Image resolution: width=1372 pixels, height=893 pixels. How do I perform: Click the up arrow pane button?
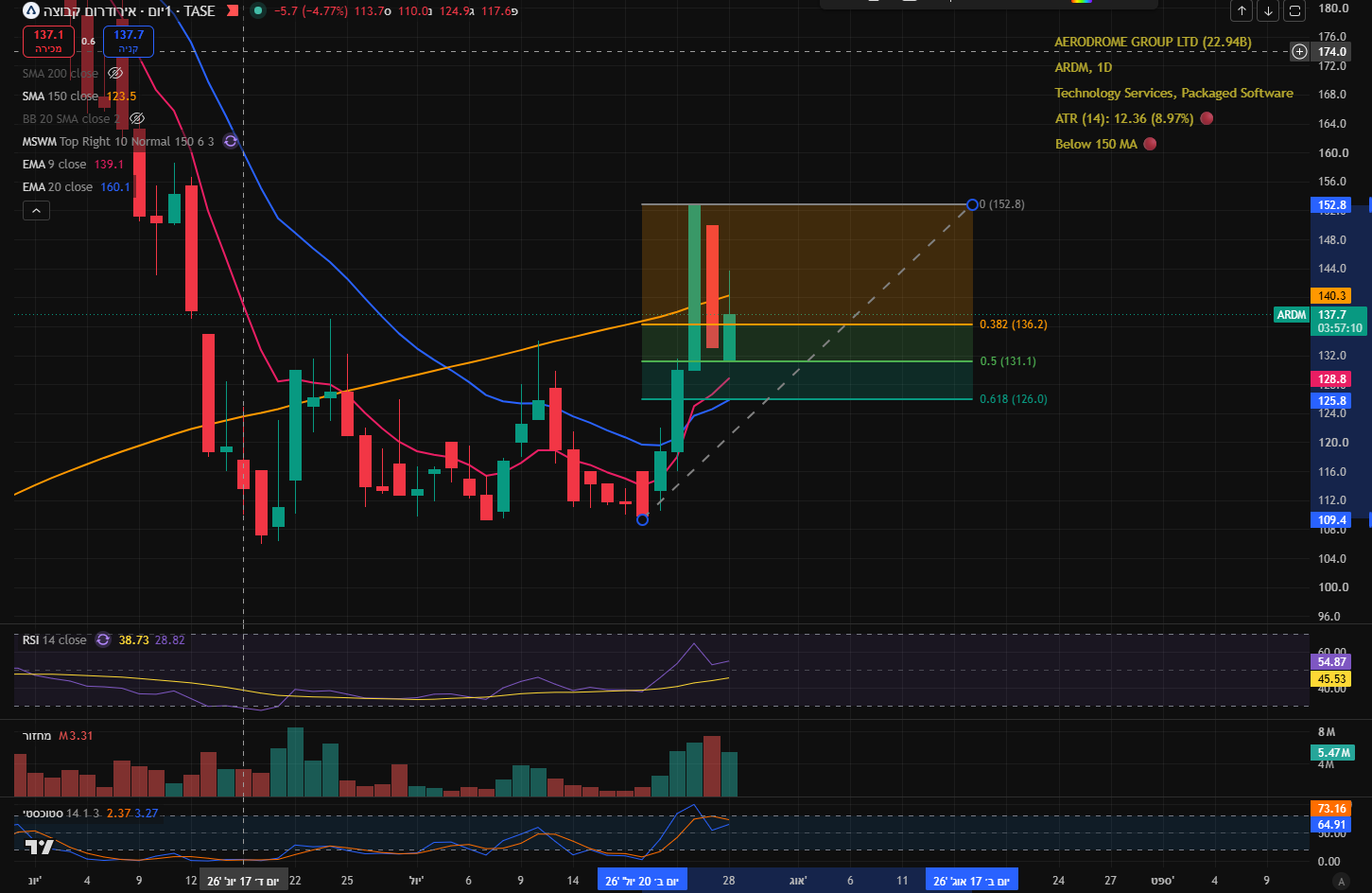click(x=1242, y=11)
